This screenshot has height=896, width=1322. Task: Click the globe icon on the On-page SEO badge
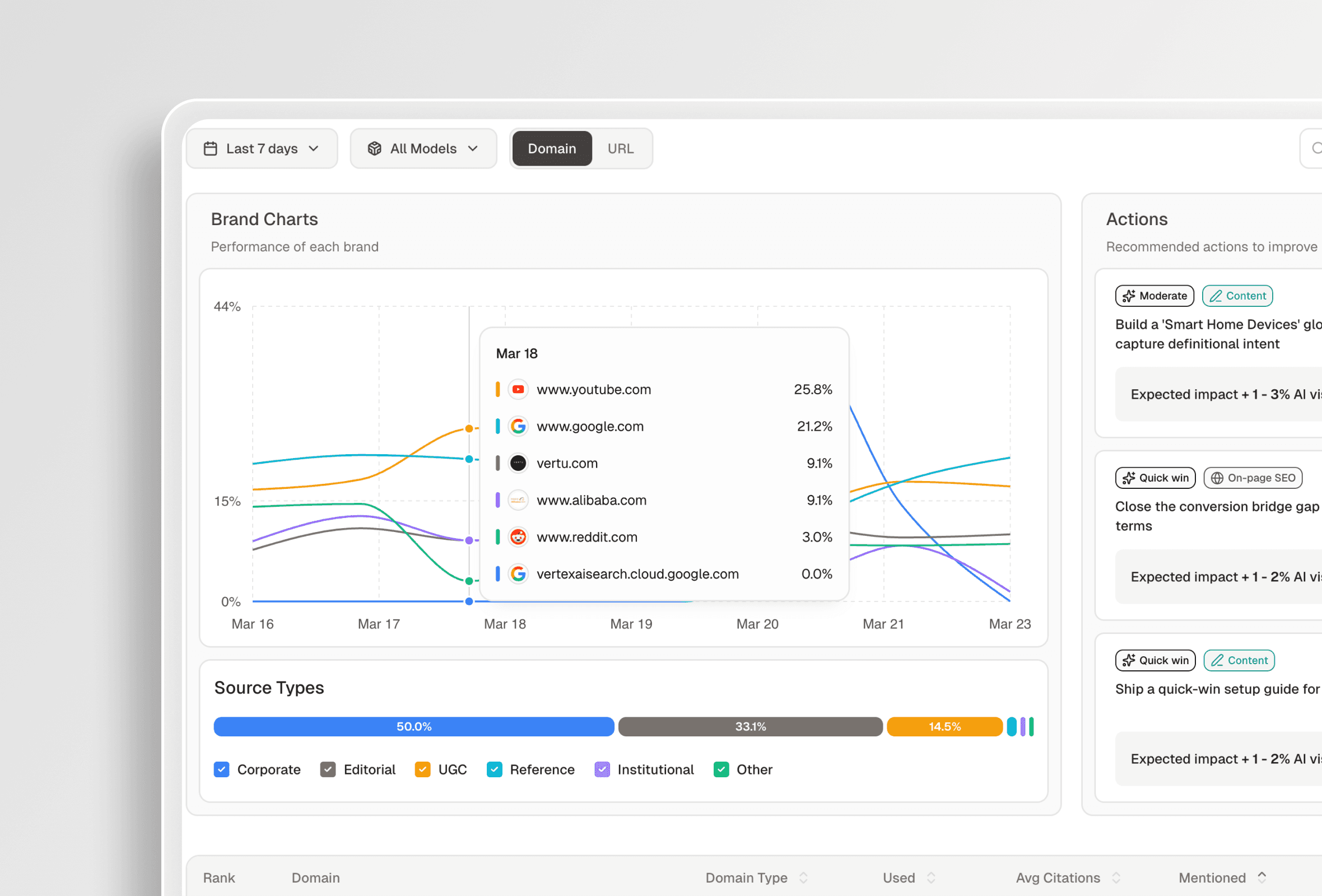[x=1217, y=478]
